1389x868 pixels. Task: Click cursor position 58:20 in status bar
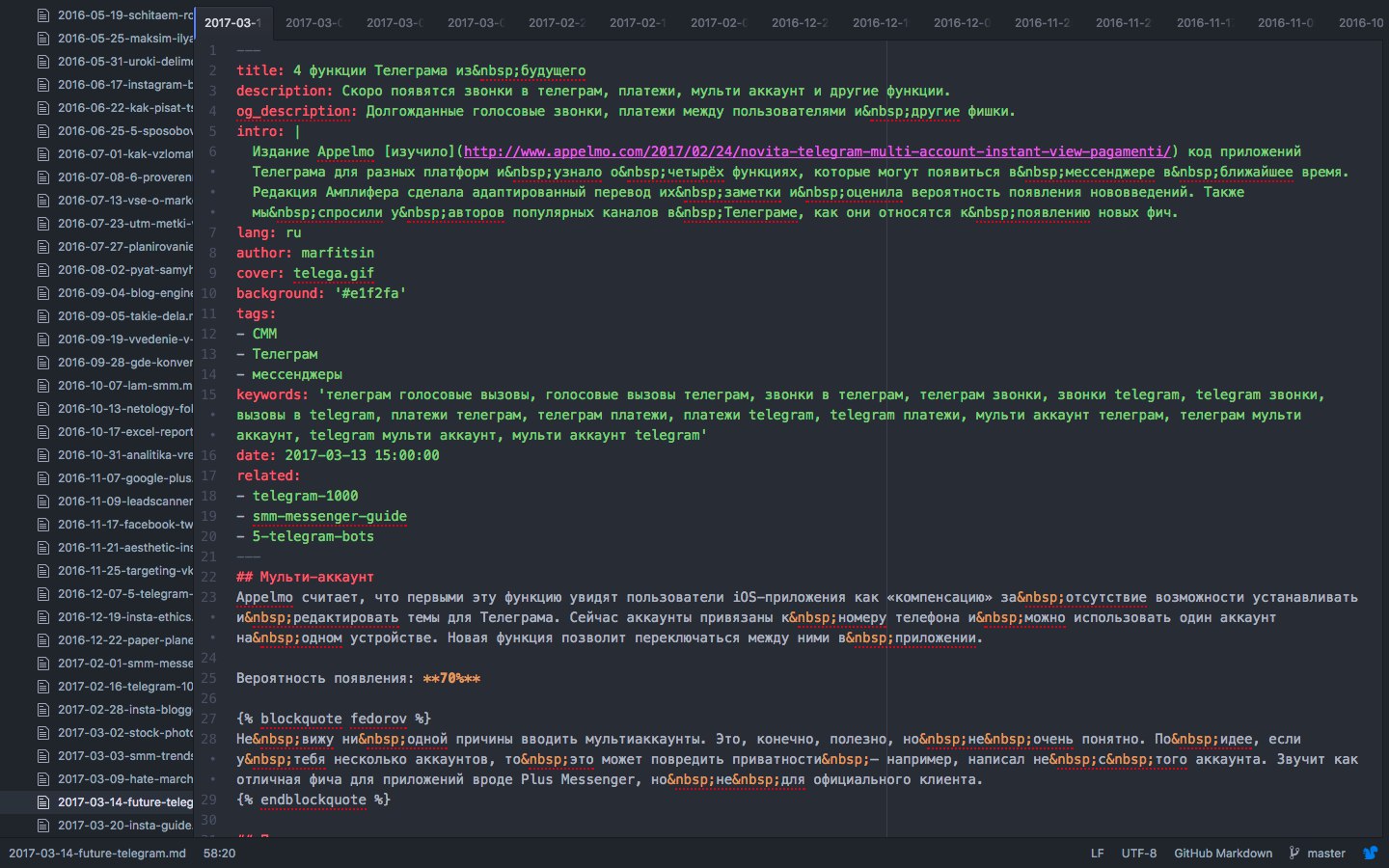(220, 853)
